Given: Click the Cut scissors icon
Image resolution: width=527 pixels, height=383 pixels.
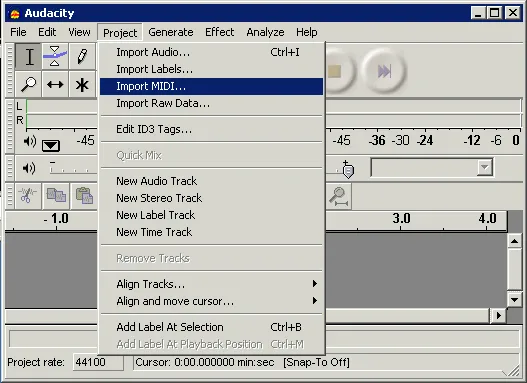Looking at the screenshot, I should point(27,196).
